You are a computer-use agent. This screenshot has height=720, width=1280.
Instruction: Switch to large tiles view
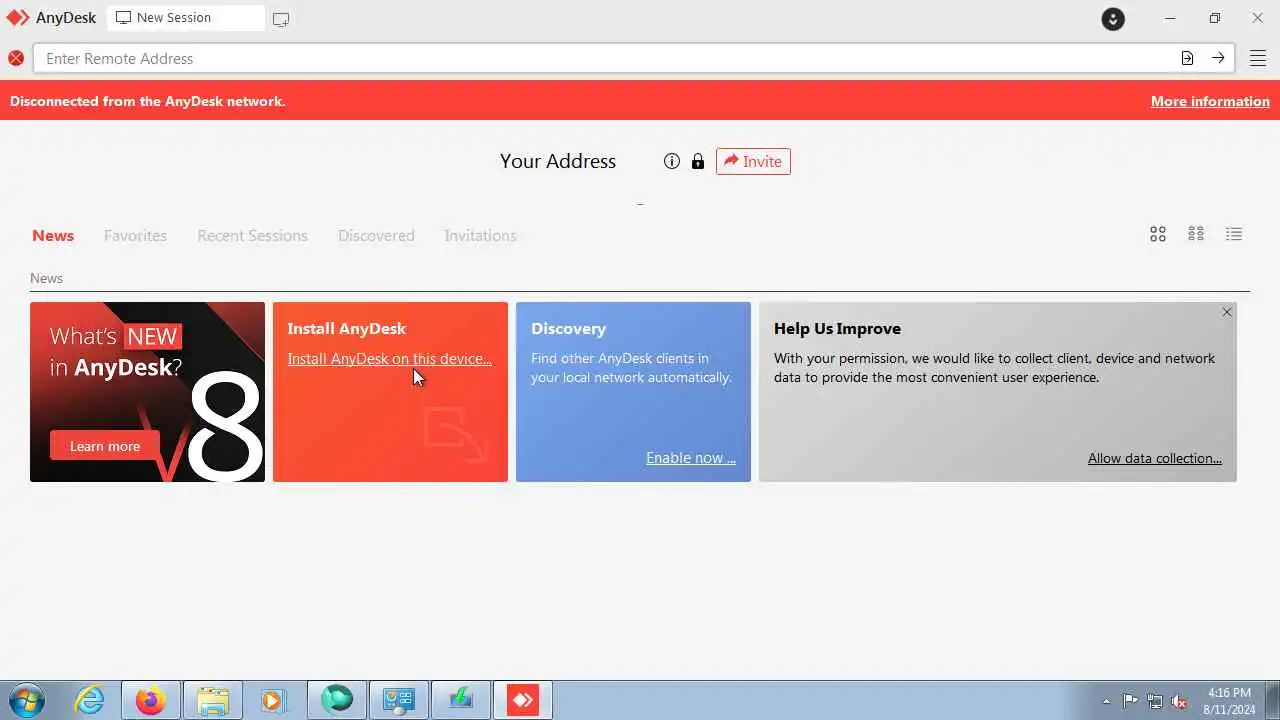1158,234
